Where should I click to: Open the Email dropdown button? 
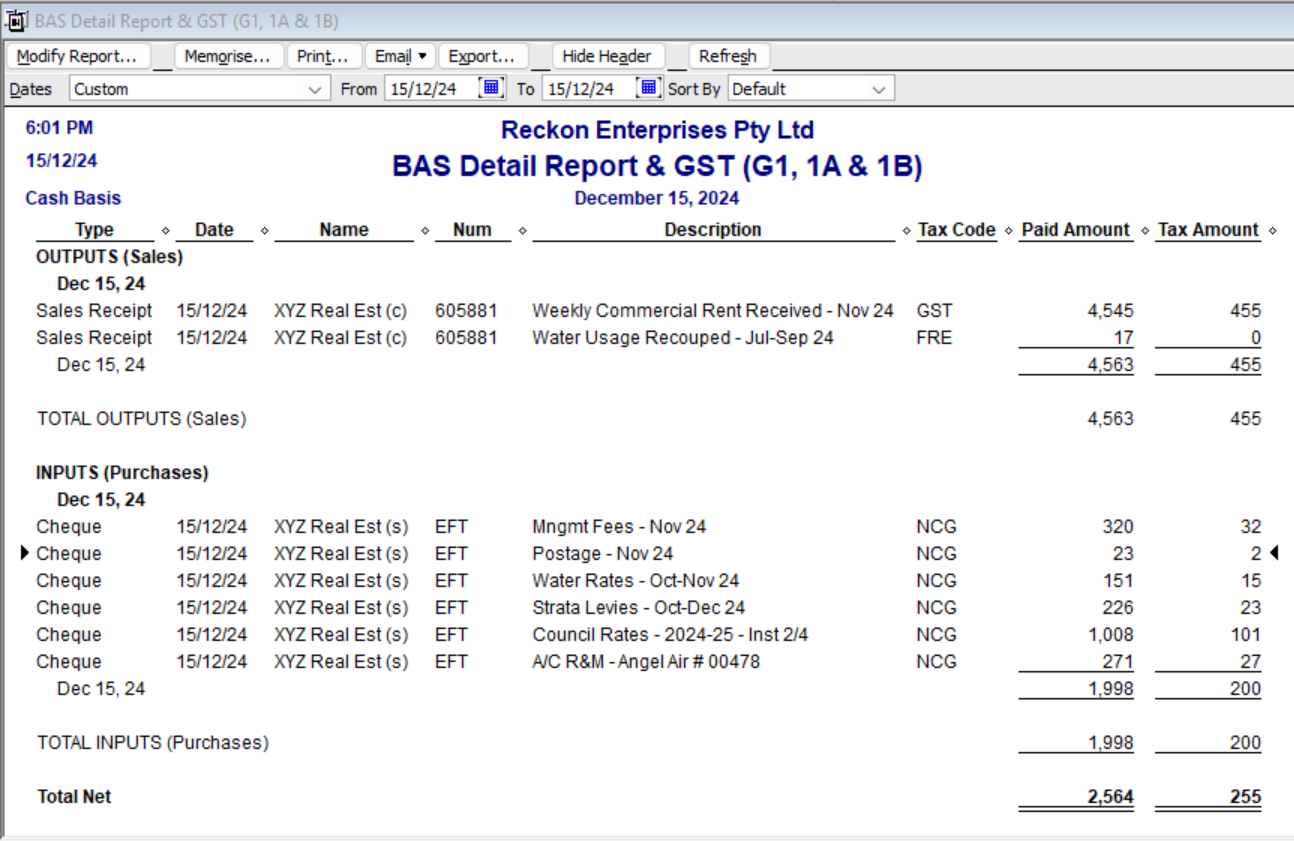coord(400,56)
